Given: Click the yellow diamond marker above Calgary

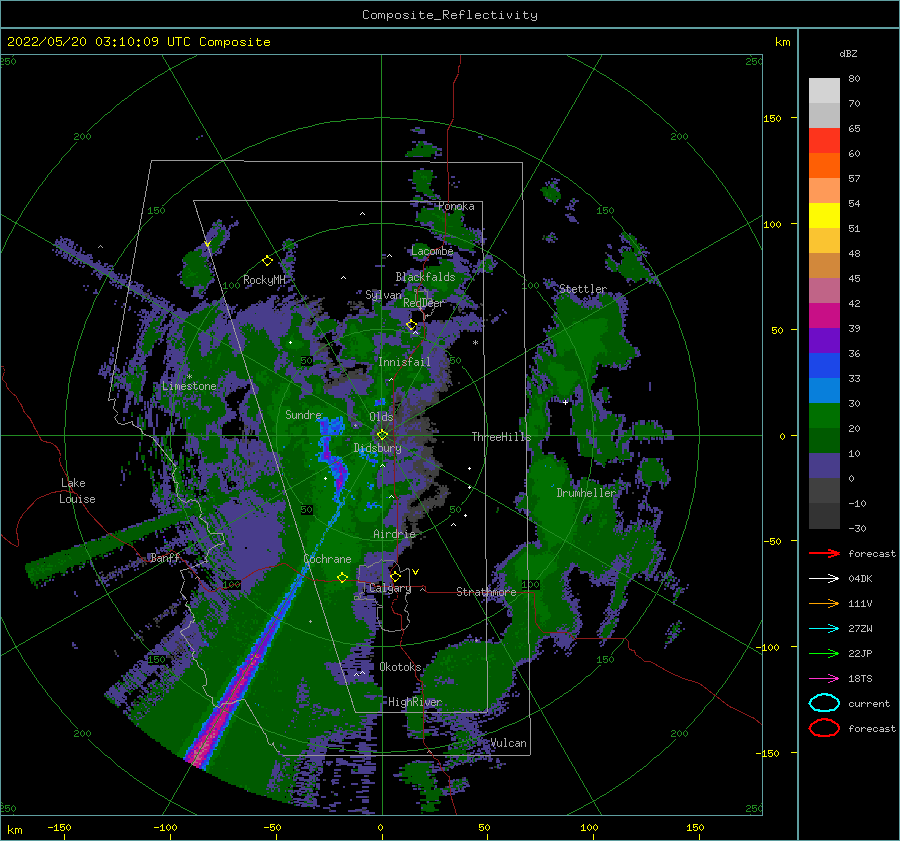Looking at the screenshot, I should (395, 576).
